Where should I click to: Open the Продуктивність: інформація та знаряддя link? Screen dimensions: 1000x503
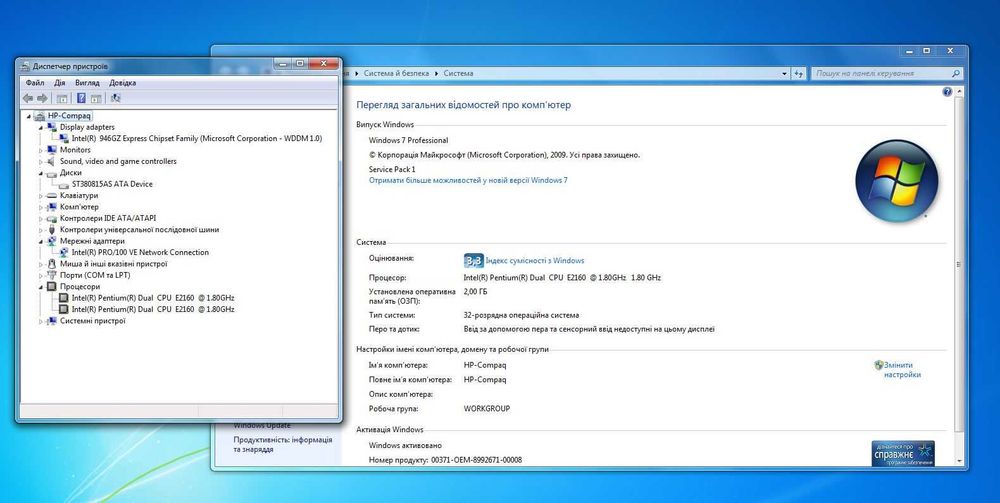click(283, 444)
